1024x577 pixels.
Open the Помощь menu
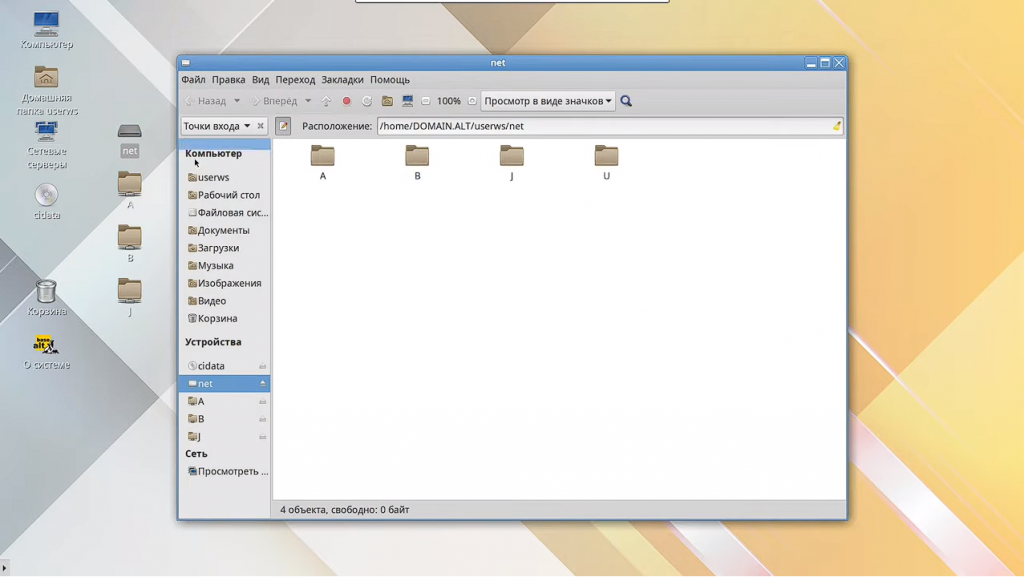[390, 80]
